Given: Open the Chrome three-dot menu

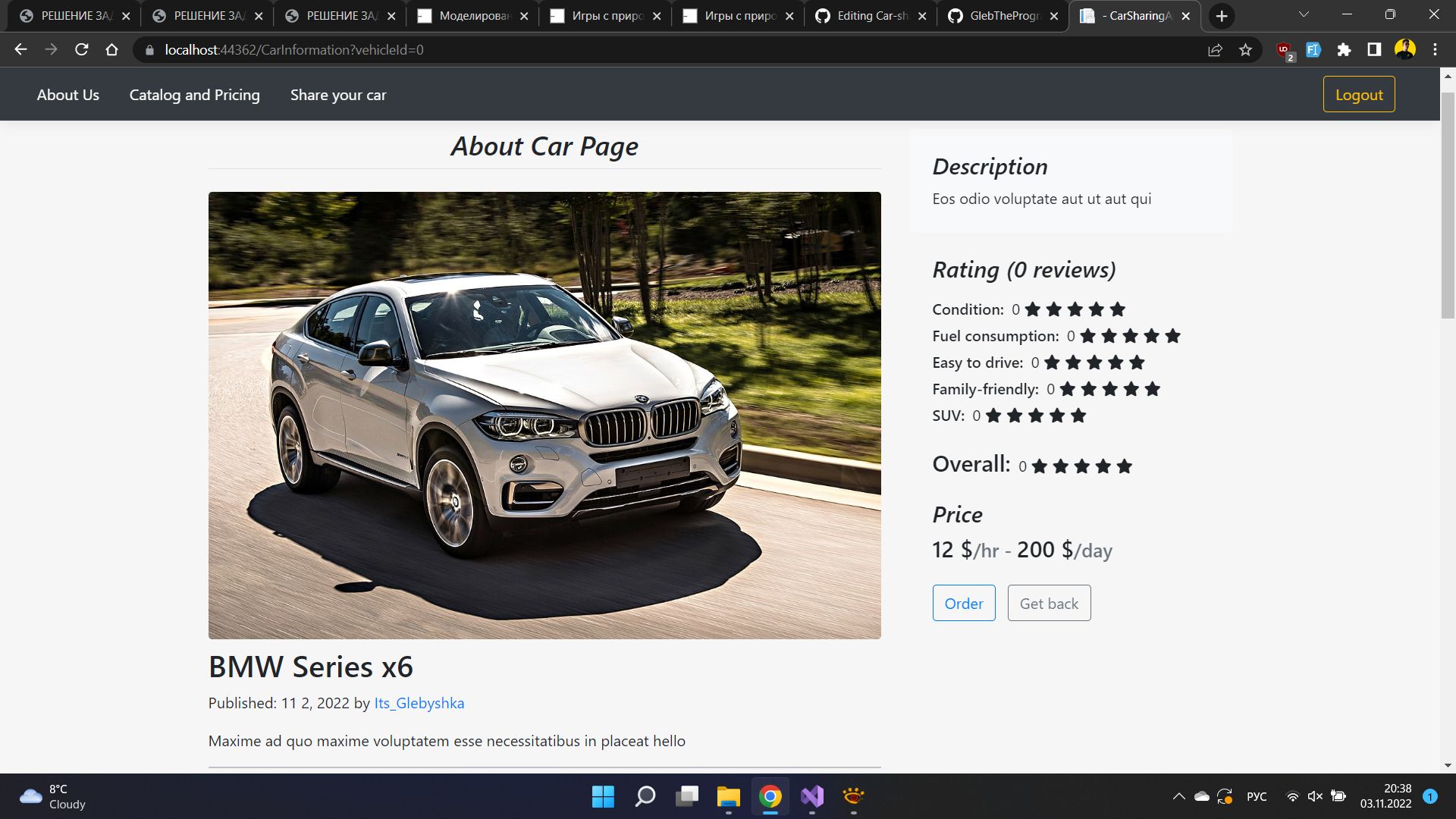Looking at the screenshot, I should click(1435, 50).
